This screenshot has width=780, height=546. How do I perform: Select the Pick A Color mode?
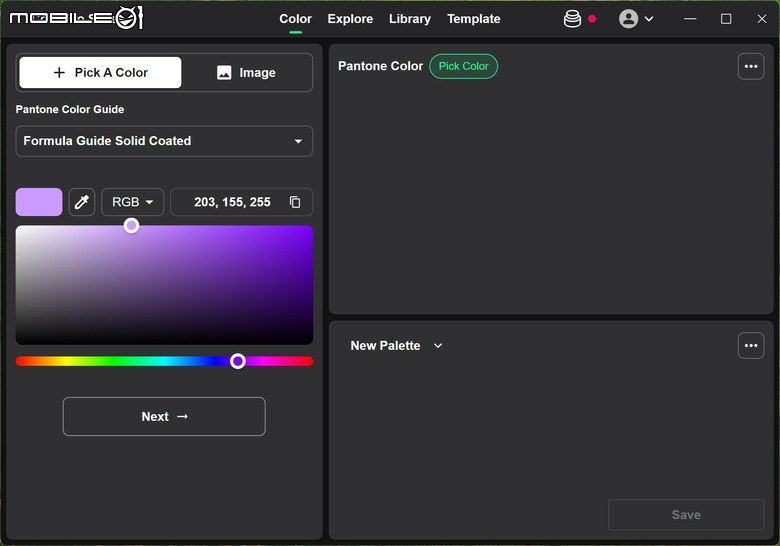100,73
